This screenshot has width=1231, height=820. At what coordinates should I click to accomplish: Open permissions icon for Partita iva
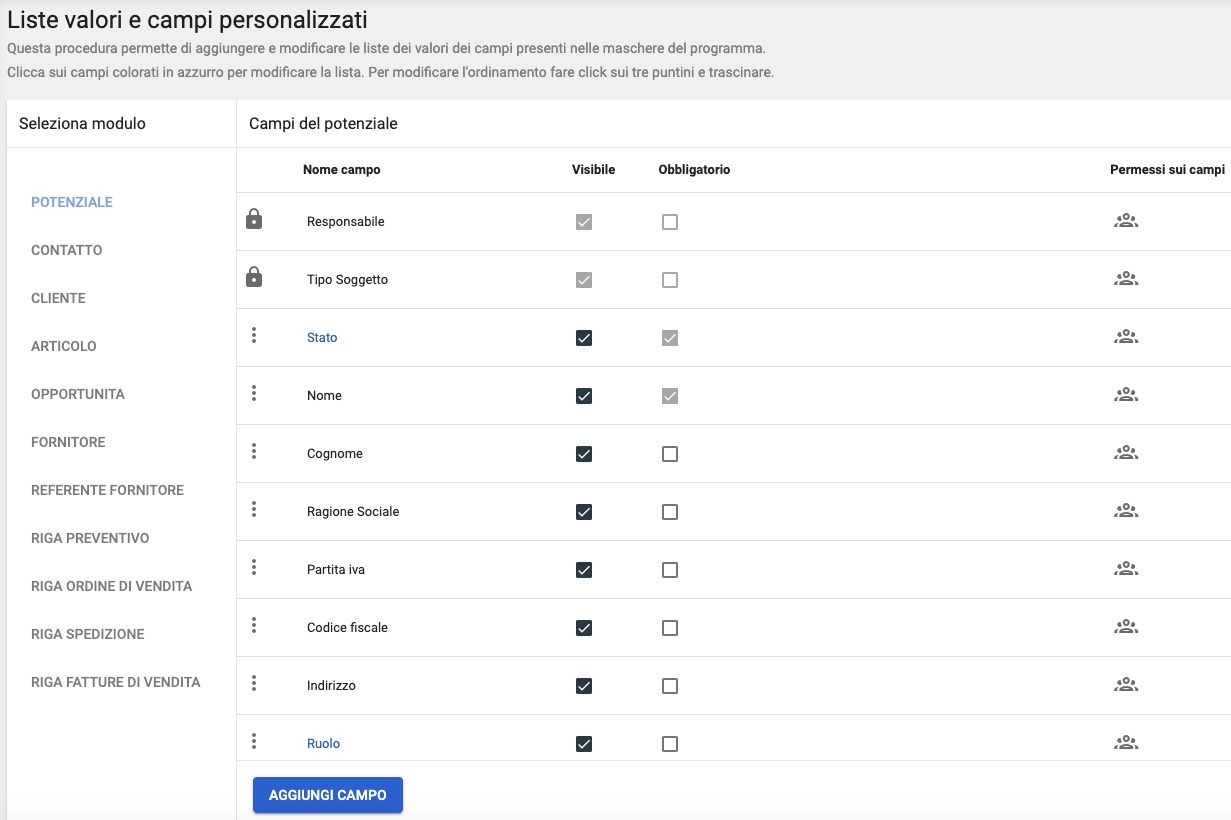[x=1126, y=569]
